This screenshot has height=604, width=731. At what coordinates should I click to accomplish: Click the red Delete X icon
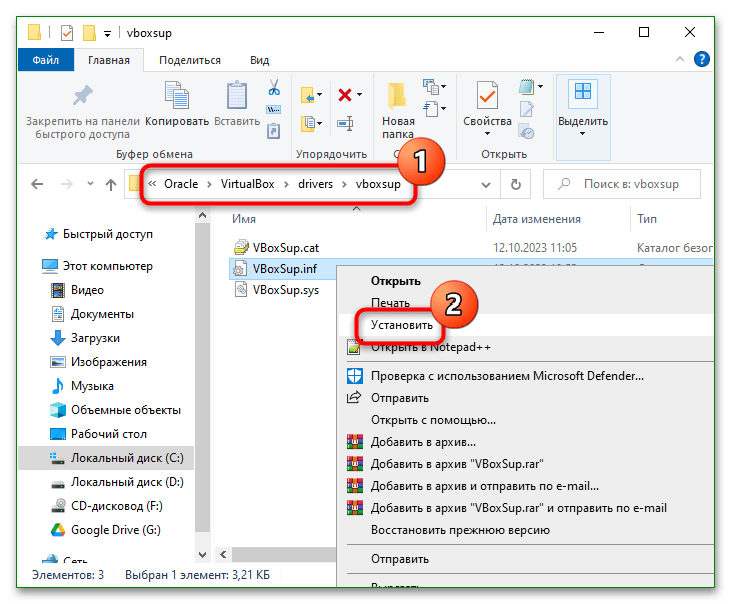pyautogui.click(x=345, y=95)
